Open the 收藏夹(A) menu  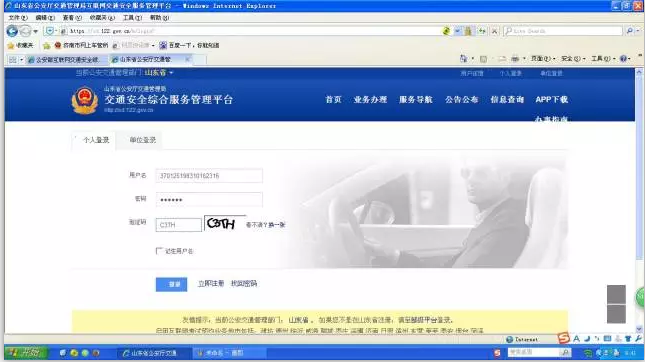point(102,18)
